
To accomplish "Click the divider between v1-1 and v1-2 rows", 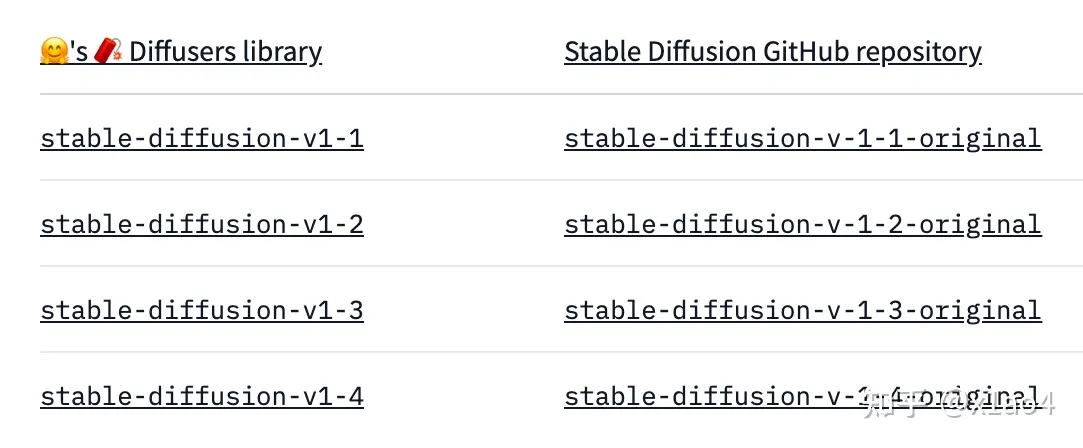I will coord(562,179).
